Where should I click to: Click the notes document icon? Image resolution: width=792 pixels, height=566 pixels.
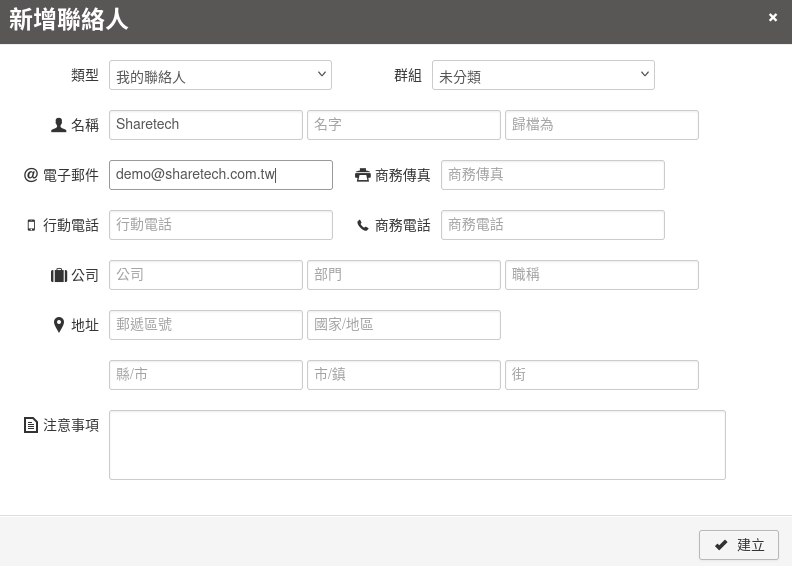pos(31,425)
